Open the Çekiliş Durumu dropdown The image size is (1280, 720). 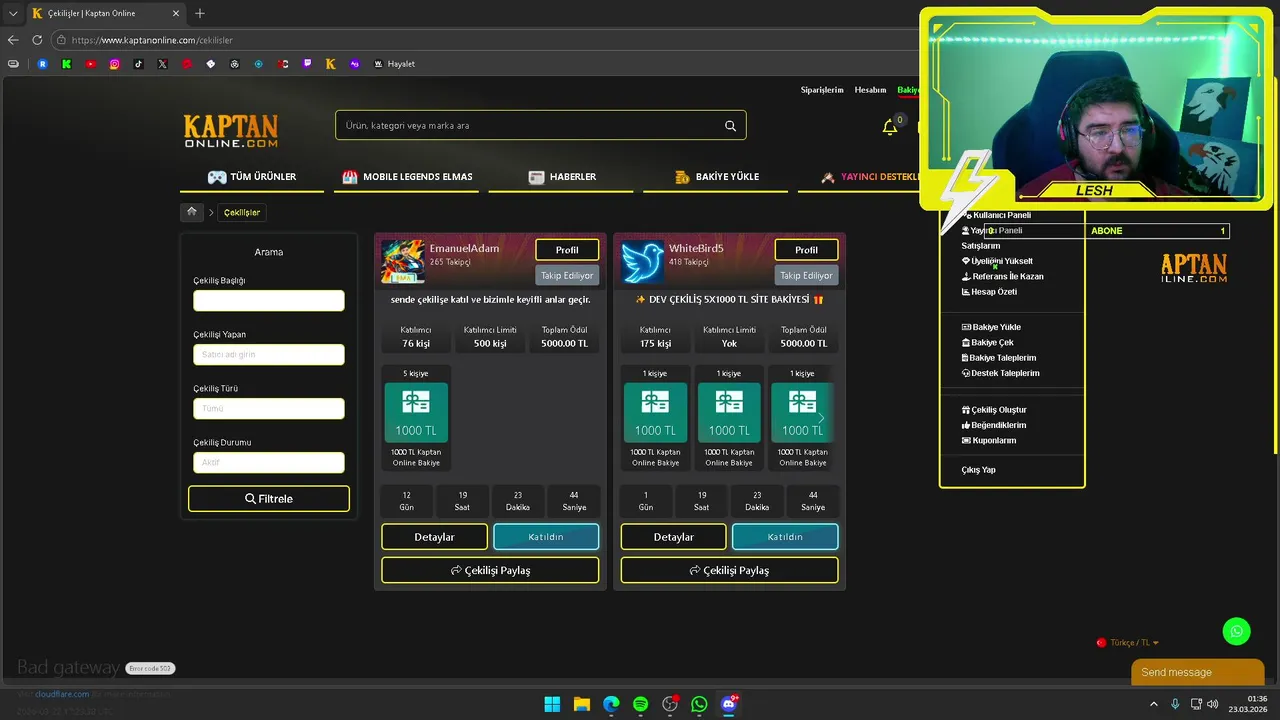coord(269,462)
